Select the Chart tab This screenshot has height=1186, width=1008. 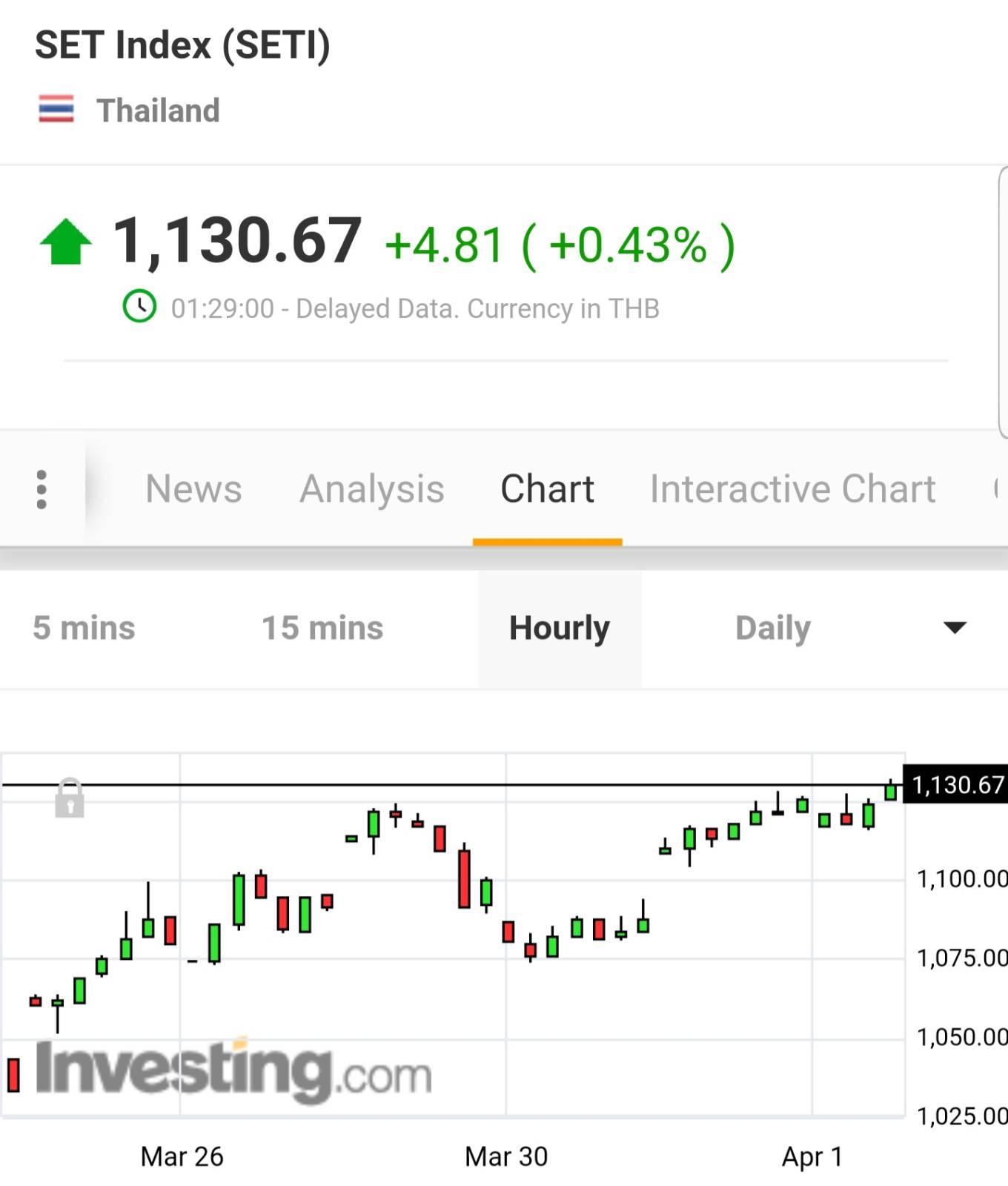pos(547,489)
